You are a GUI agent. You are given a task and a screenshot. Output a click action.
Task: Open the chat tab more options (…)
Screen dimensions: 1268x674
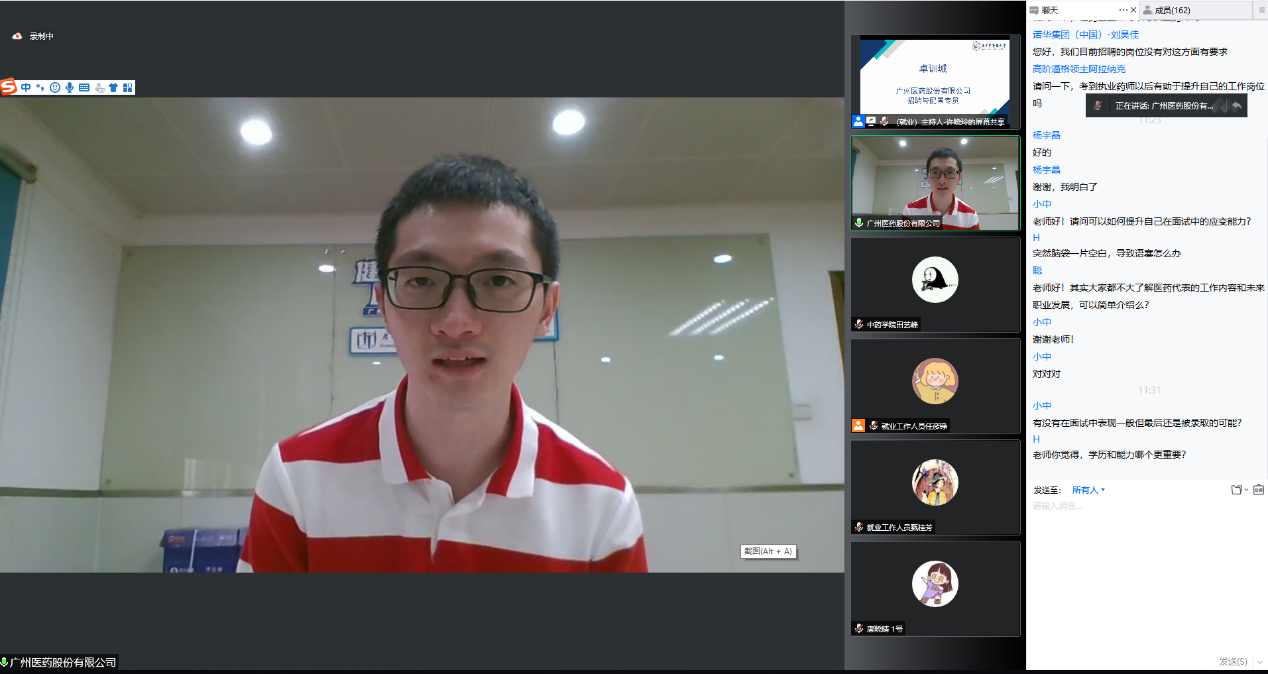pyautogui.click(x=1122, y=9)
